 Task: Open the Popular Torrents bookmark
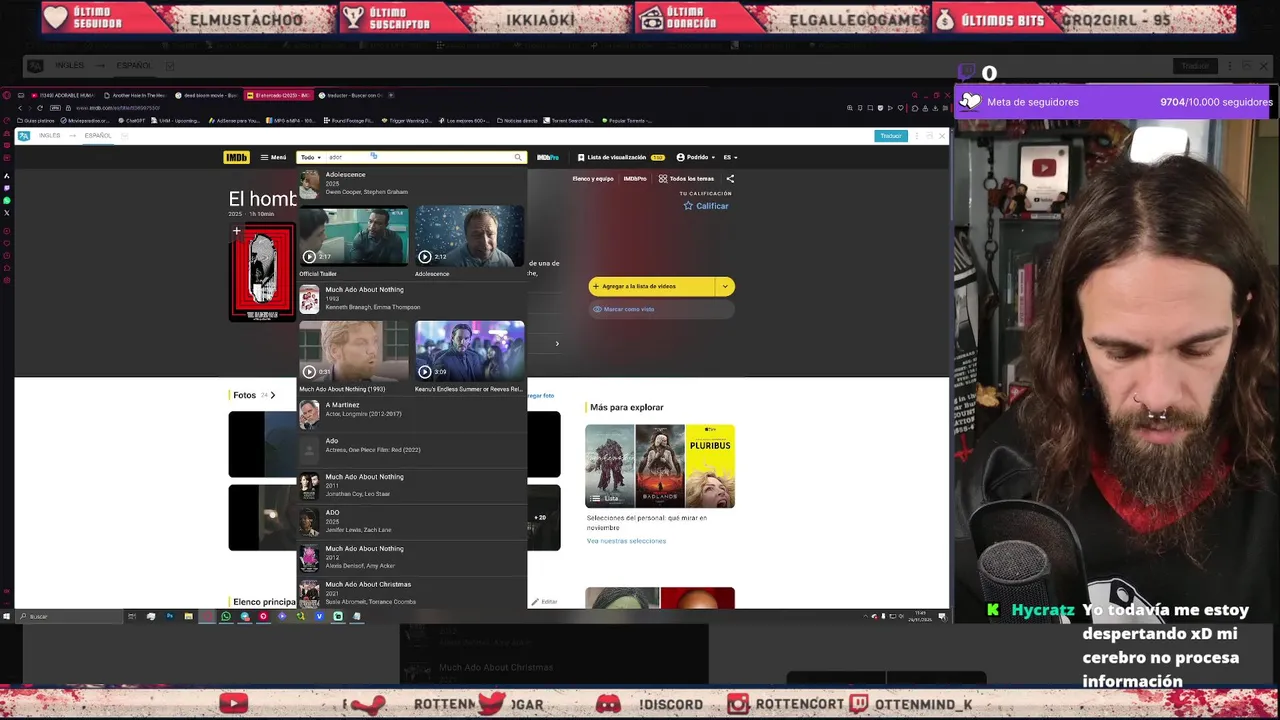click(x=627, y=121)
